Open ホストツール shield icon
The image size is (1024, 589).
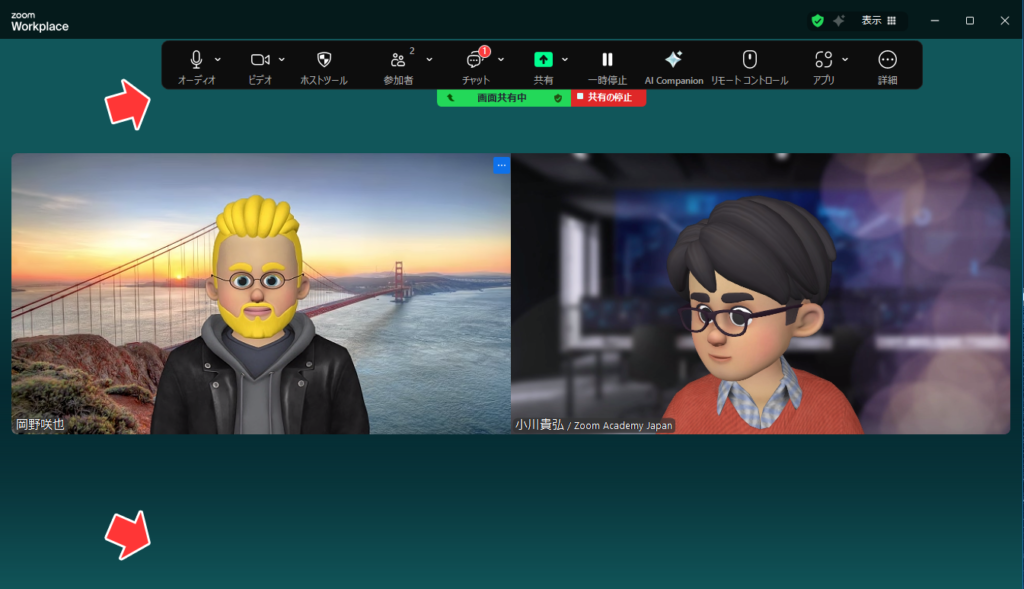pyautogui.click(x=323, y=60)
